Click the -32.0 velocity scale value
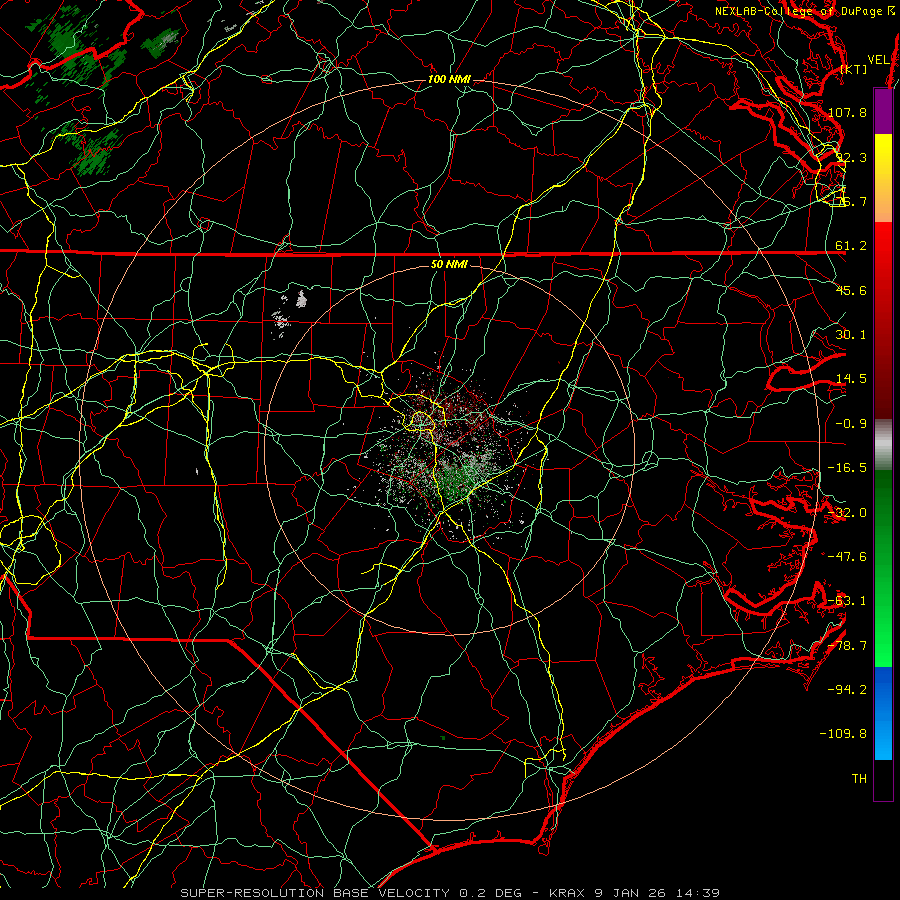This screenshot has width=900, height=900. click(847, 513)
